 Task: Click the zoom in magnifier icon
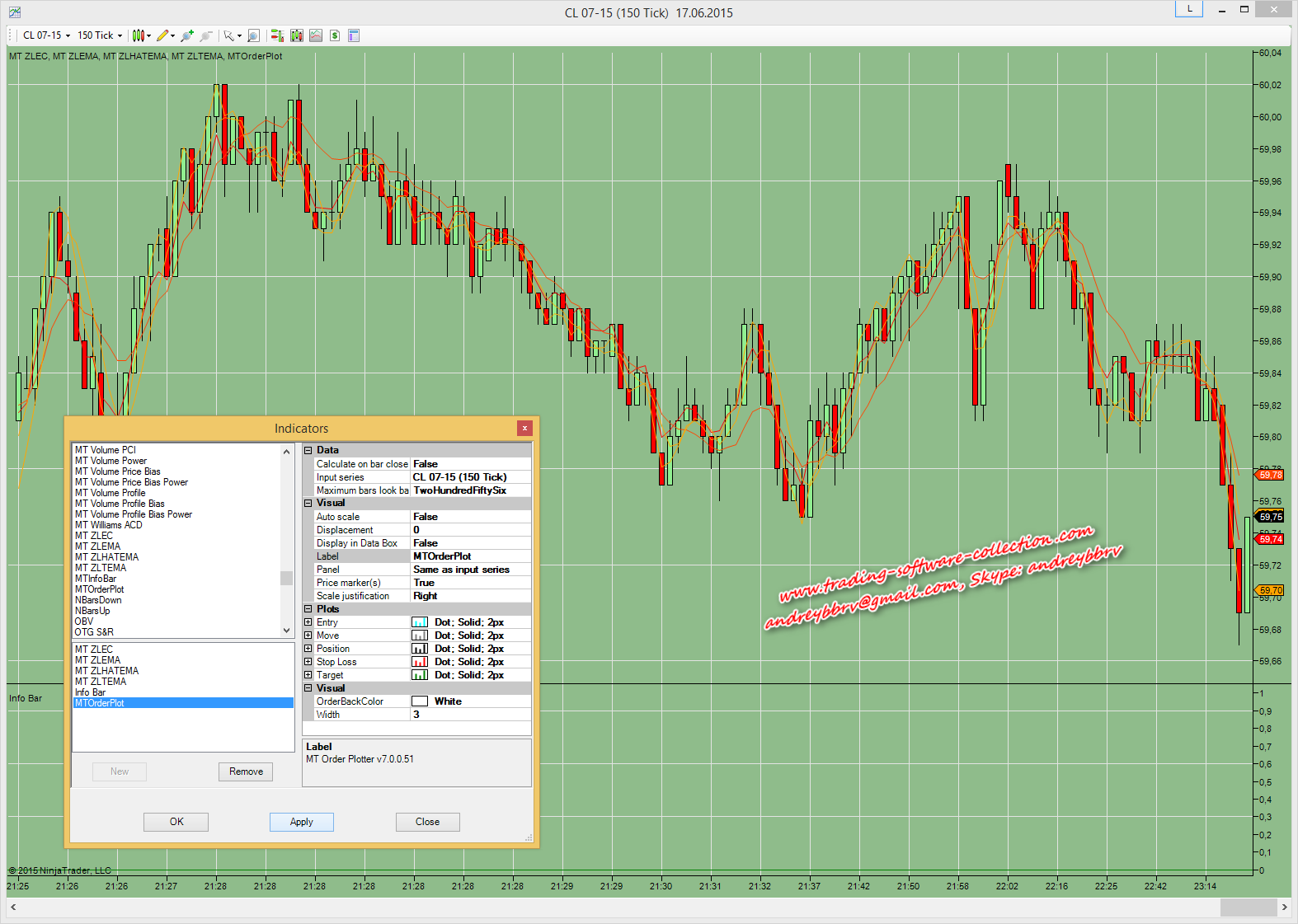[187, 35]
